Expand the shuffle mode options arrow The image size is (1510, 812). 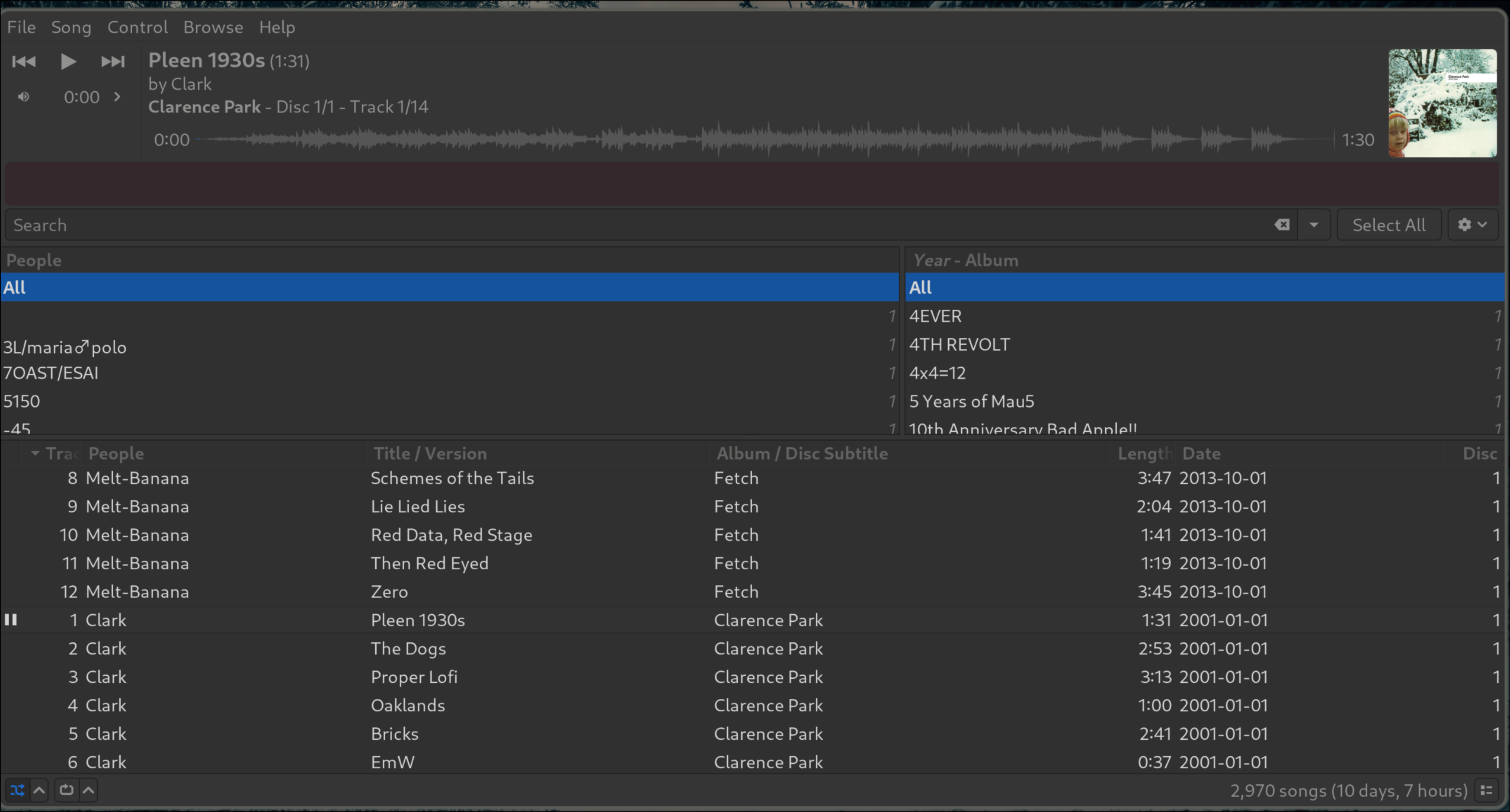(x=40, y=790)
